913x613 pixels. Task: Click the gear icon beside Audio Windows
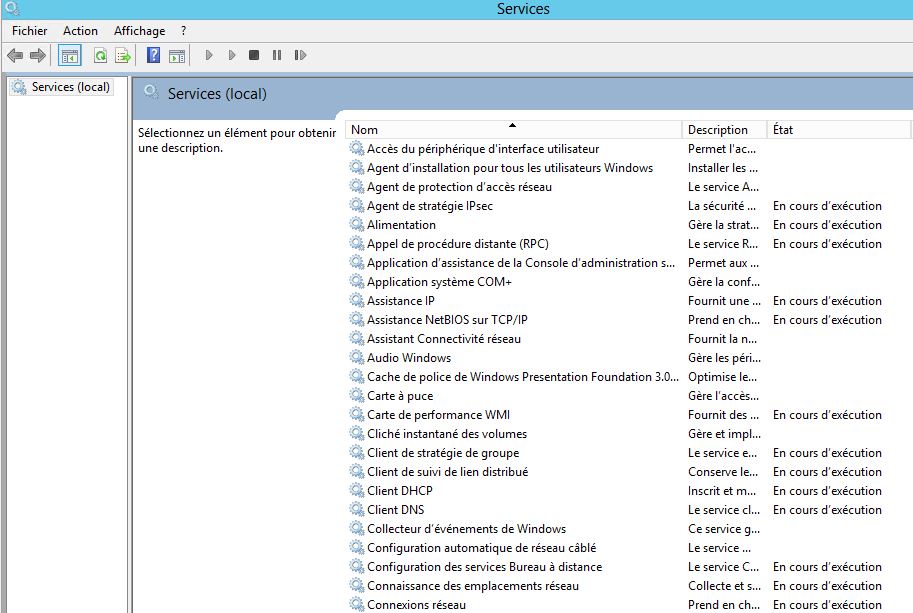coord(357,358)
